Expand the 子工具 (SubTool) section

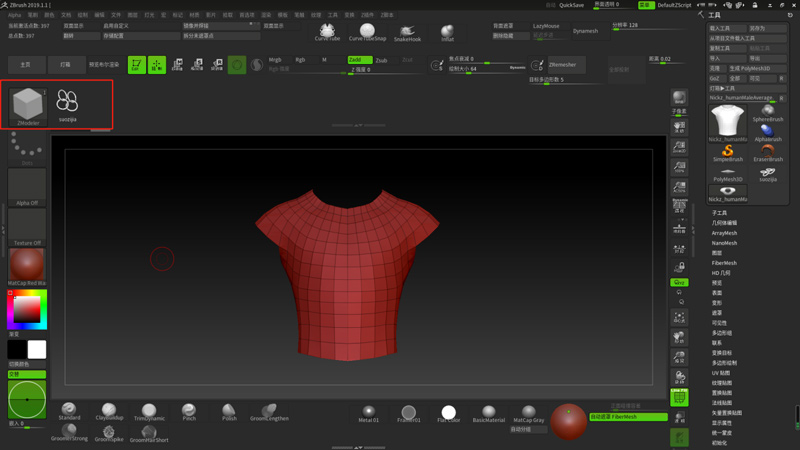click(719, 213)
